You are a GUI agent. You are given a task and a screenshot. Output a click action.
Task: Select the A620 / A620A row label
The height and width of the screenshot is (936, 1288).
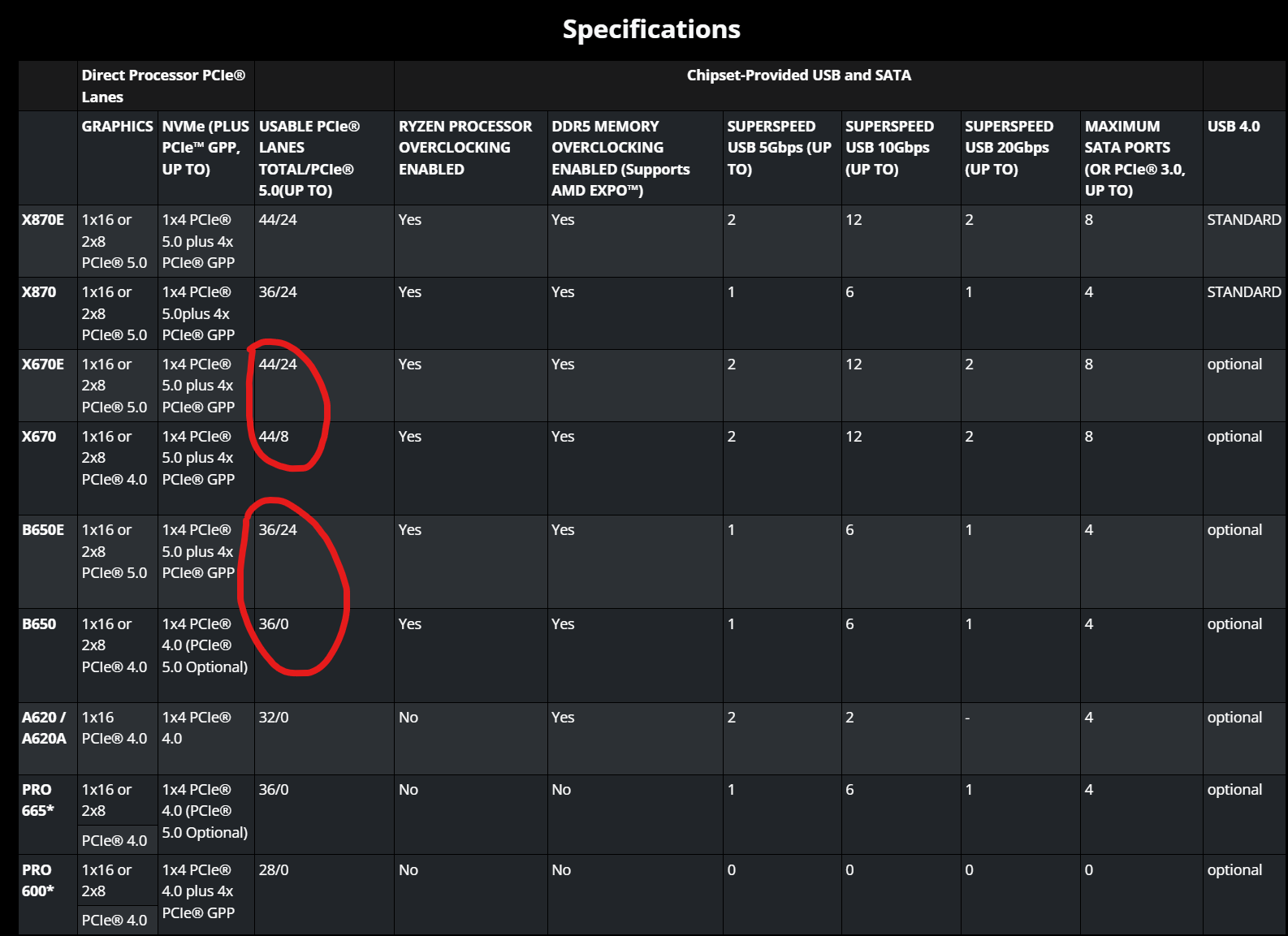[x=44, y=728]
